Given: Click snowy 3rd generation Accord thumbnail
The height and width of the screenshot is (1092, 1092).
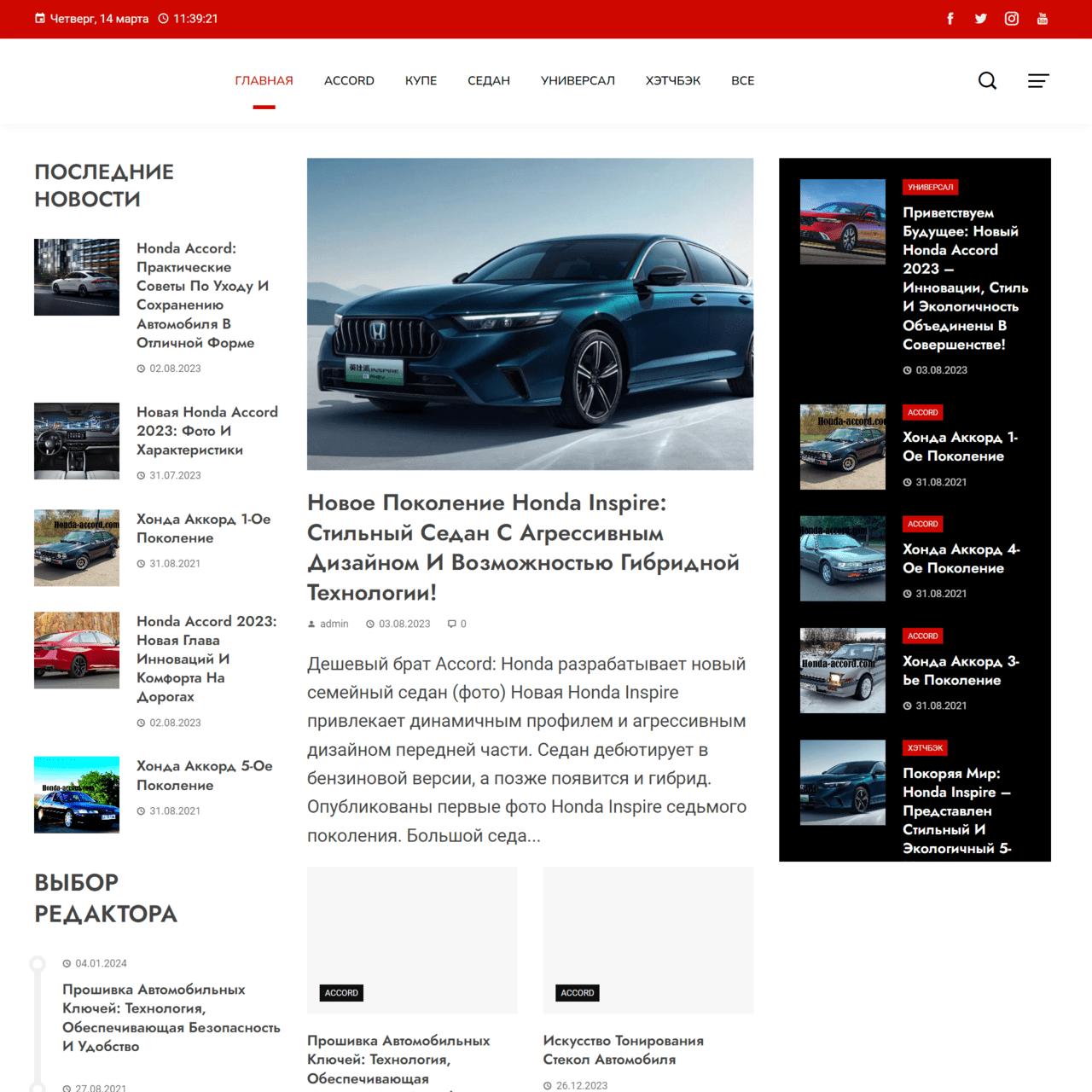Looking at the screenshot, I should tap(843, 671).
